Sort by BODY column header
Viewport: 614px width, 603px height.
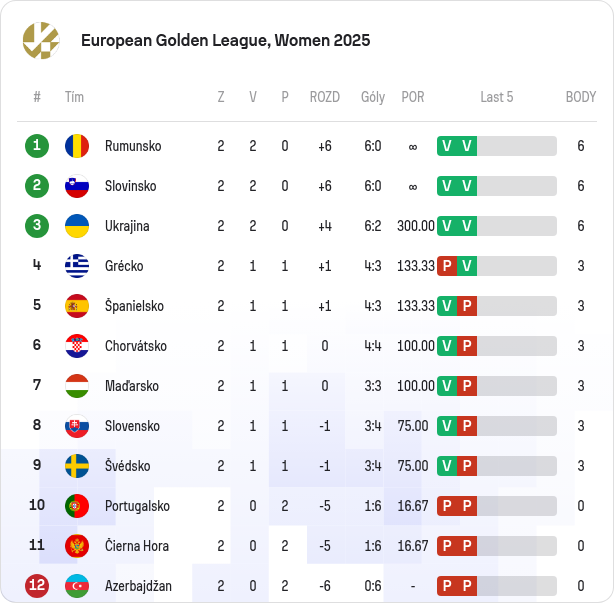point(581,97)
